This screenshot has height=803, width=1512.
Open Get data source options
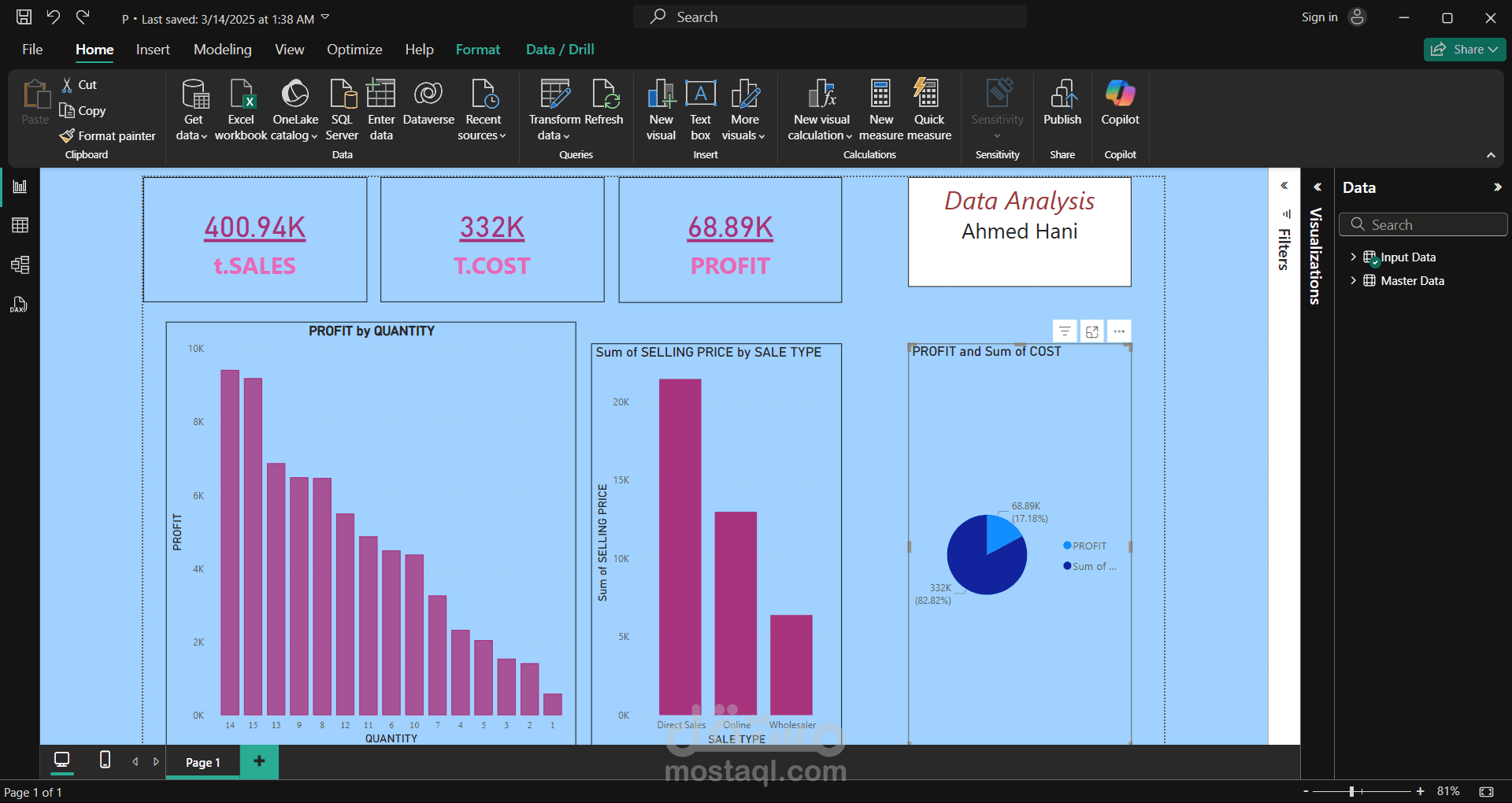coord(192,109)
